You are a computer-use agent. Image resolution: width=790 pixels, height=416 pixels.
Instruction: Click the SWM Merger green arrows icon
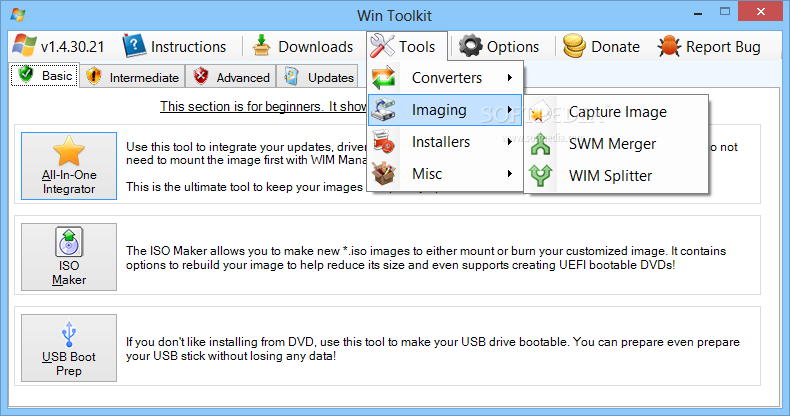pos(540,144)
